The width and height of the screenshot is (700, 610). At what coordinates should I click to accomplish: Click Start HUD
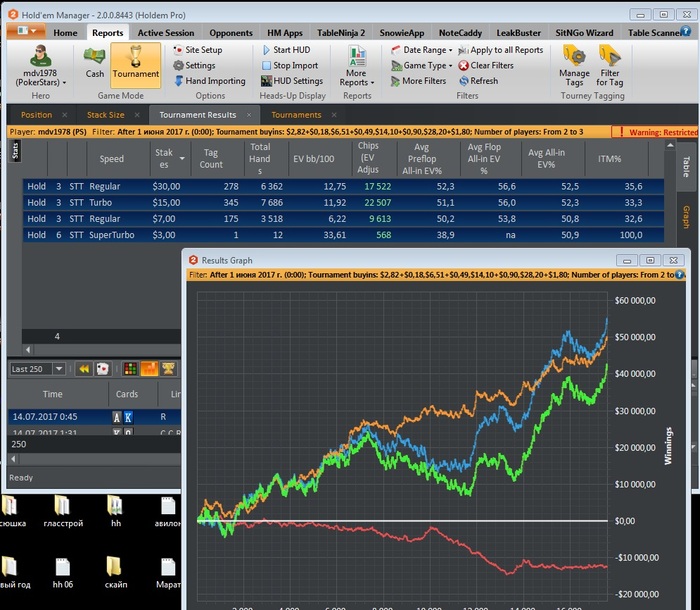[286, 50]
